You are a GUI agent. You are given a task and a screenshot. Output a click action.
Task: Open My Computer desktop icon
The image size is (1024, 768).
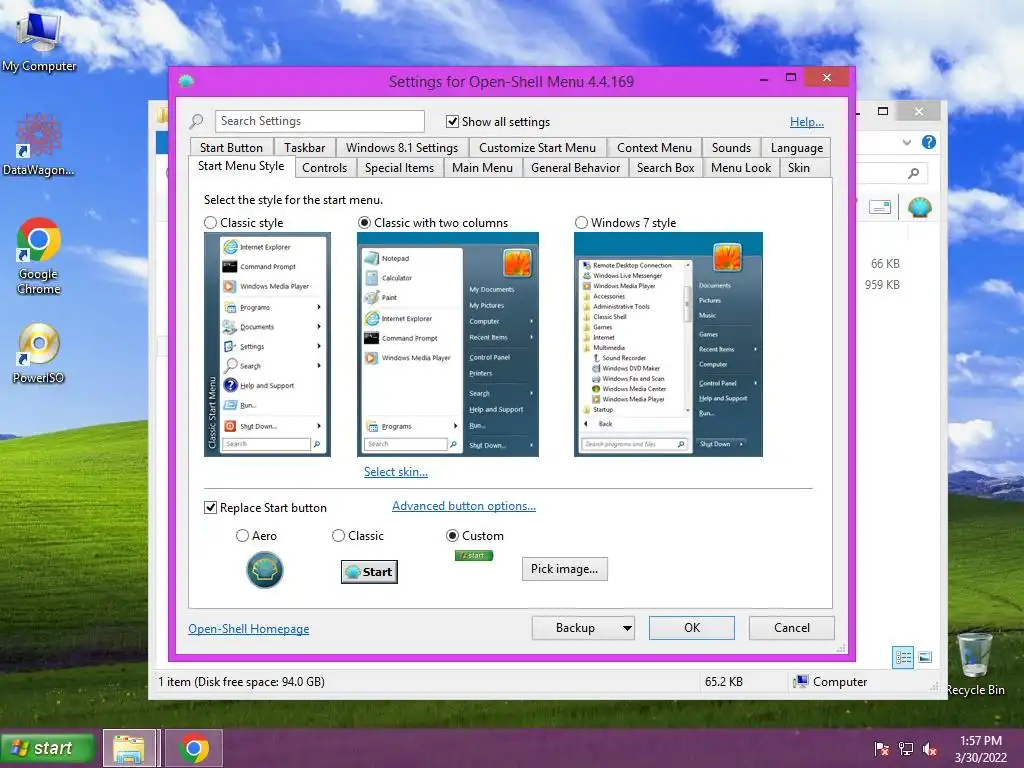[39, 42]
